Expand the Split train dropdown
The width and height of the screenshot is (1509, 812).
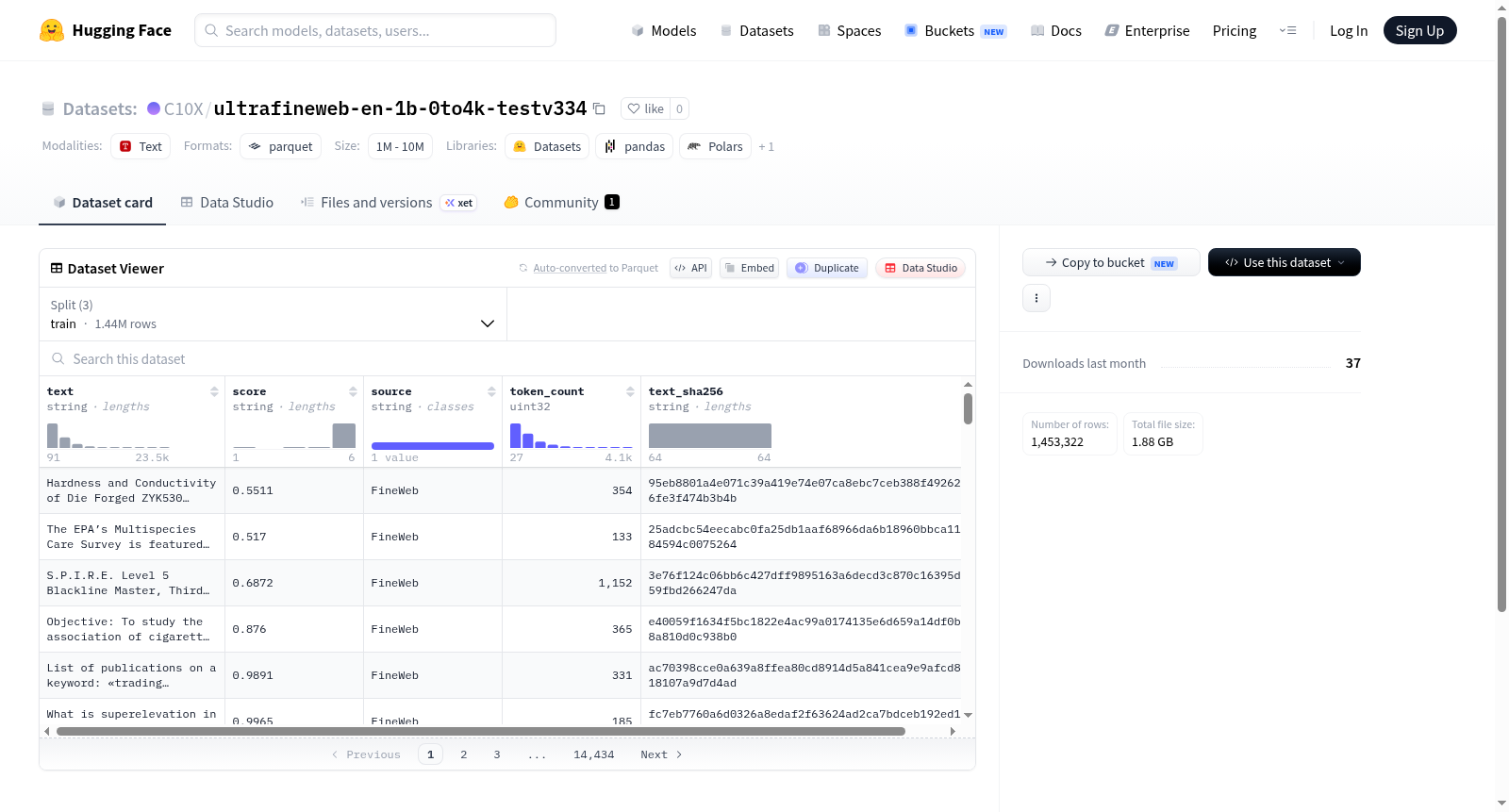point(273,314)
